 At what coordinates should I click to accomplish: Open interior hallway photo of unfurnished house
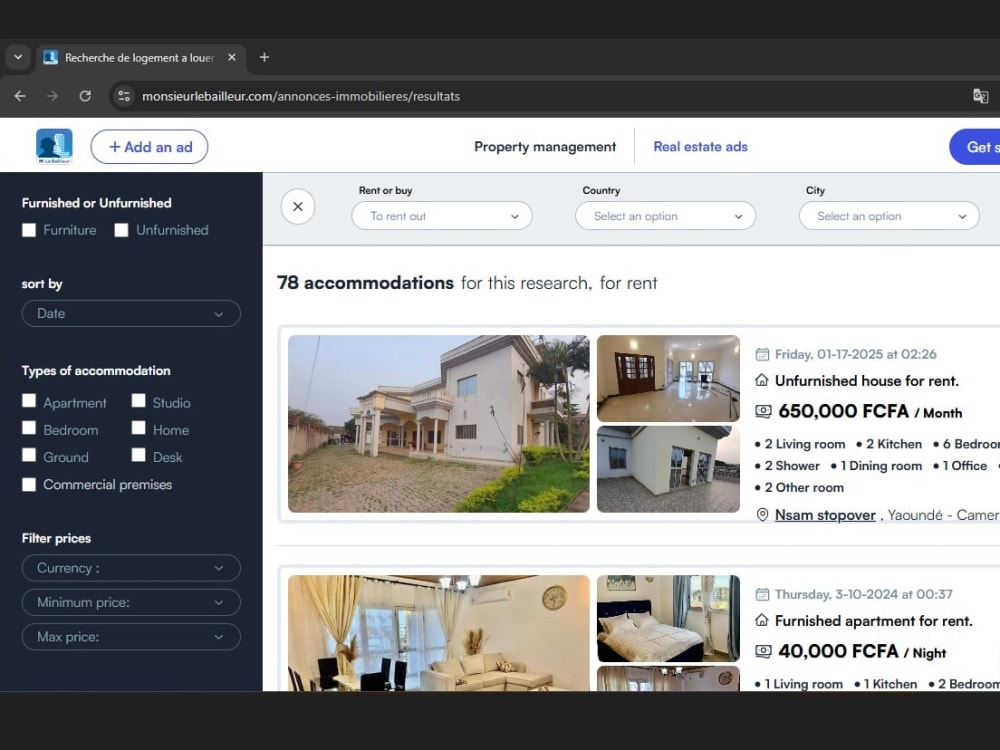coord(668,378)
